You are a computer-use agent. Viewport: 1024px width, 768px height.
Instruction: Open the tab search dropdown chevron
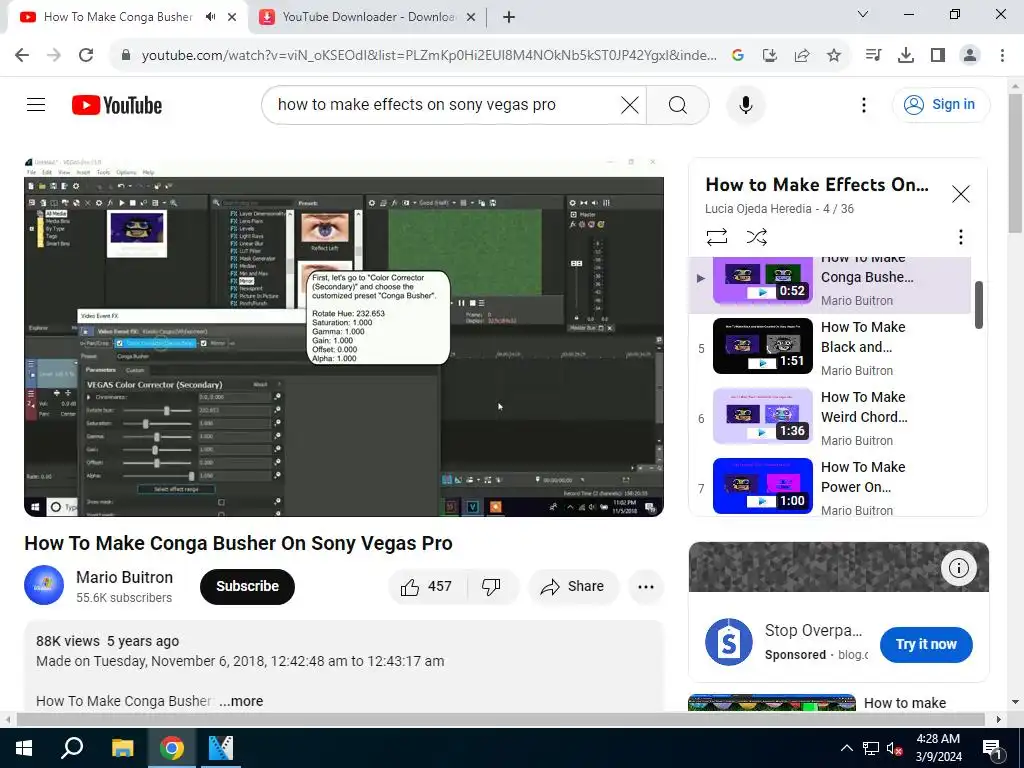click(862, 14)
